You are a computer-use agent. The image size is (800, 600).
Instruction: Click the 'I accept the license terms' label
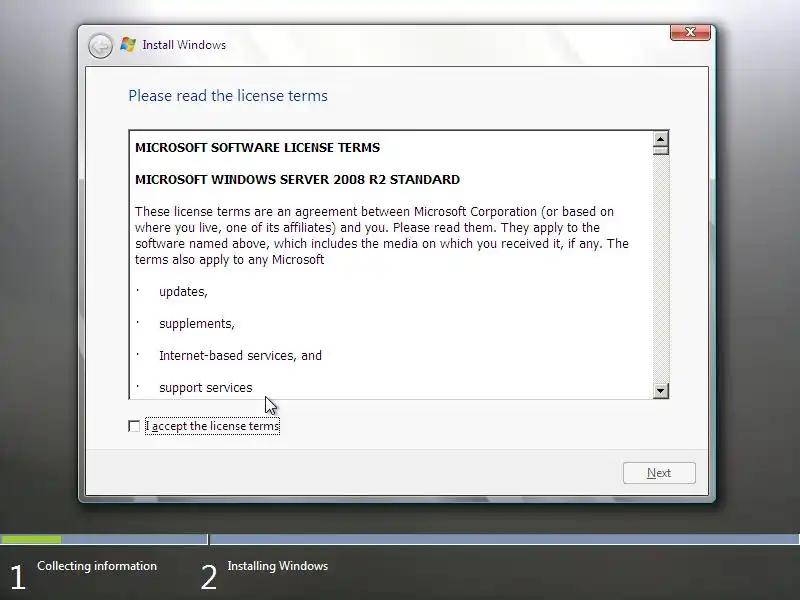[x=212, y=426]
